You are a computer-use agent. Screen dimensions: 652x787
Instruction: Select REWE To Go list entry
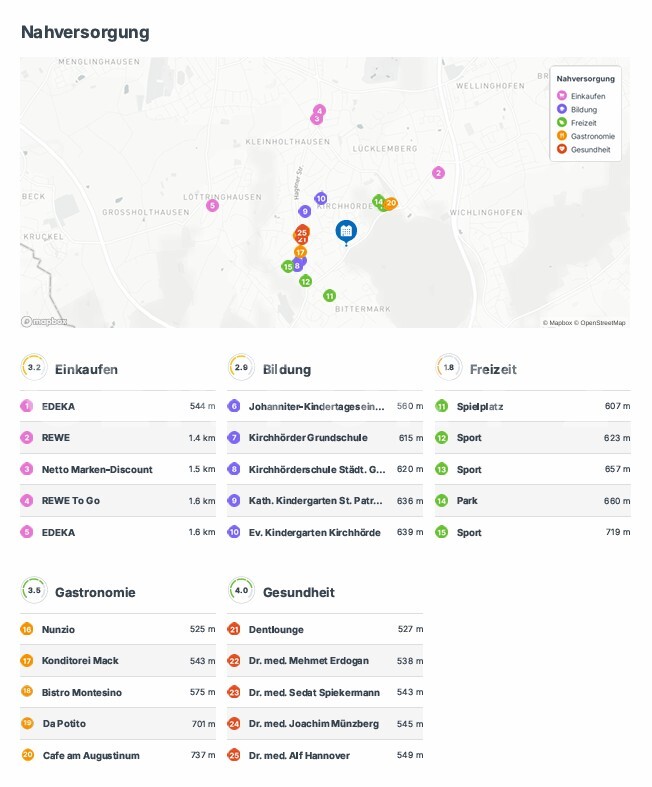click(x=71, y=501)
